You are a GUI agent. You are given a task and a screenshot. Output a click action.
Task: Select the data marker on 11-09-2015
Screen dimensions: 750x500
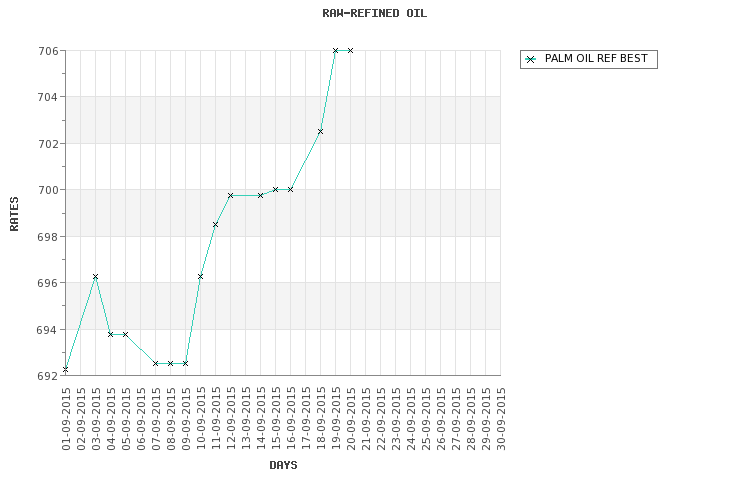tap(215, 224)
